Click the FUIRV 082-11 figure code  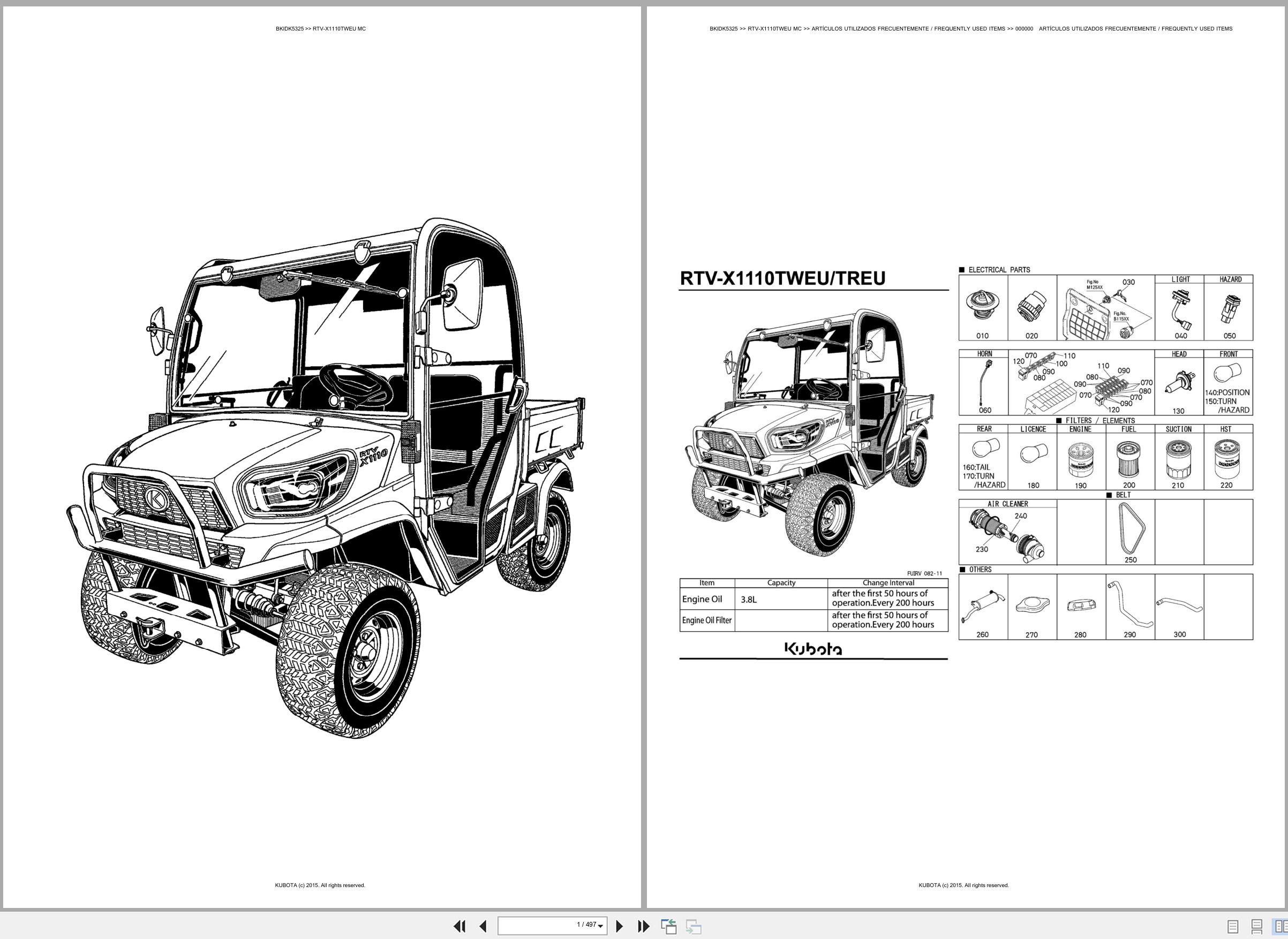pyautogui.click(x=924, y=573)
